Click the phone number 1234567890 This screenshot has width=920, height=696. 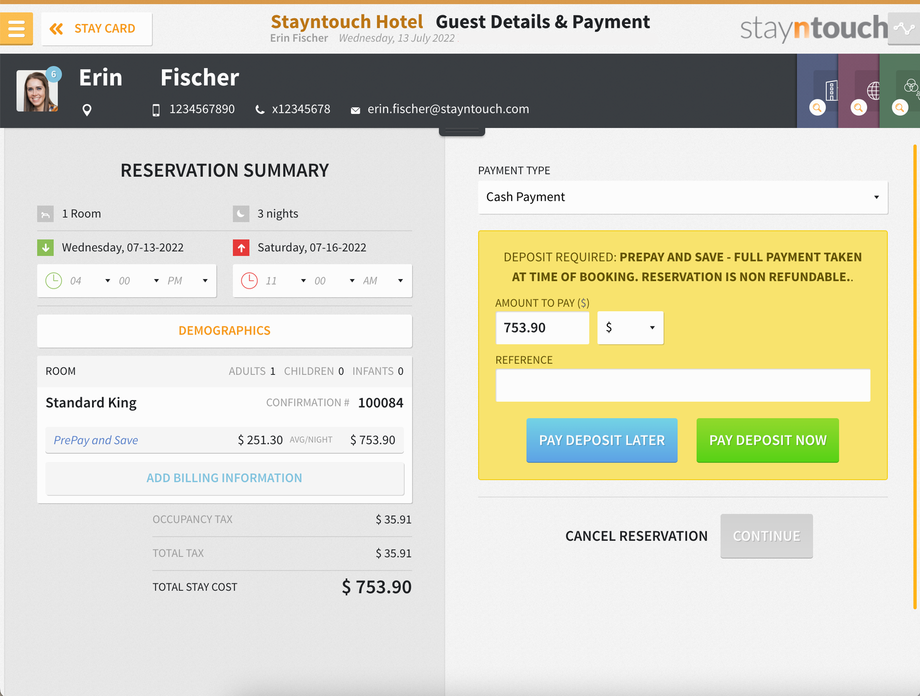tap(202, 109)
